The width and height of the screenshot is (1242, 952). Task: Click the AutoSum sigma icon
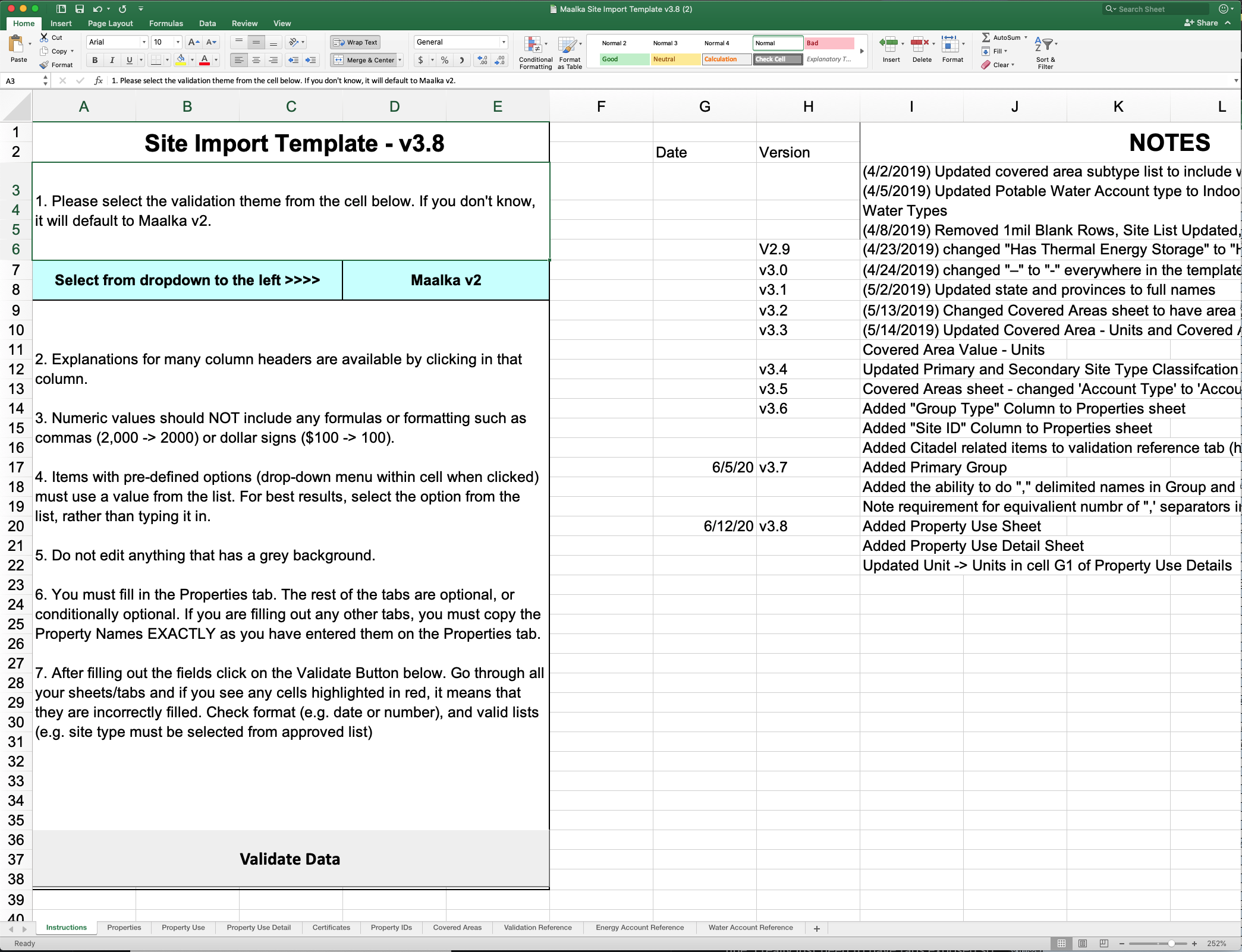click(986, 37)
